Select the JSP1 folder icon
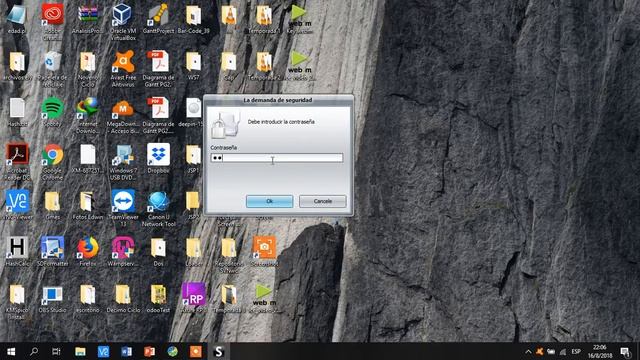This screenshot has height=360, width=640. click(x=193, y=158)
